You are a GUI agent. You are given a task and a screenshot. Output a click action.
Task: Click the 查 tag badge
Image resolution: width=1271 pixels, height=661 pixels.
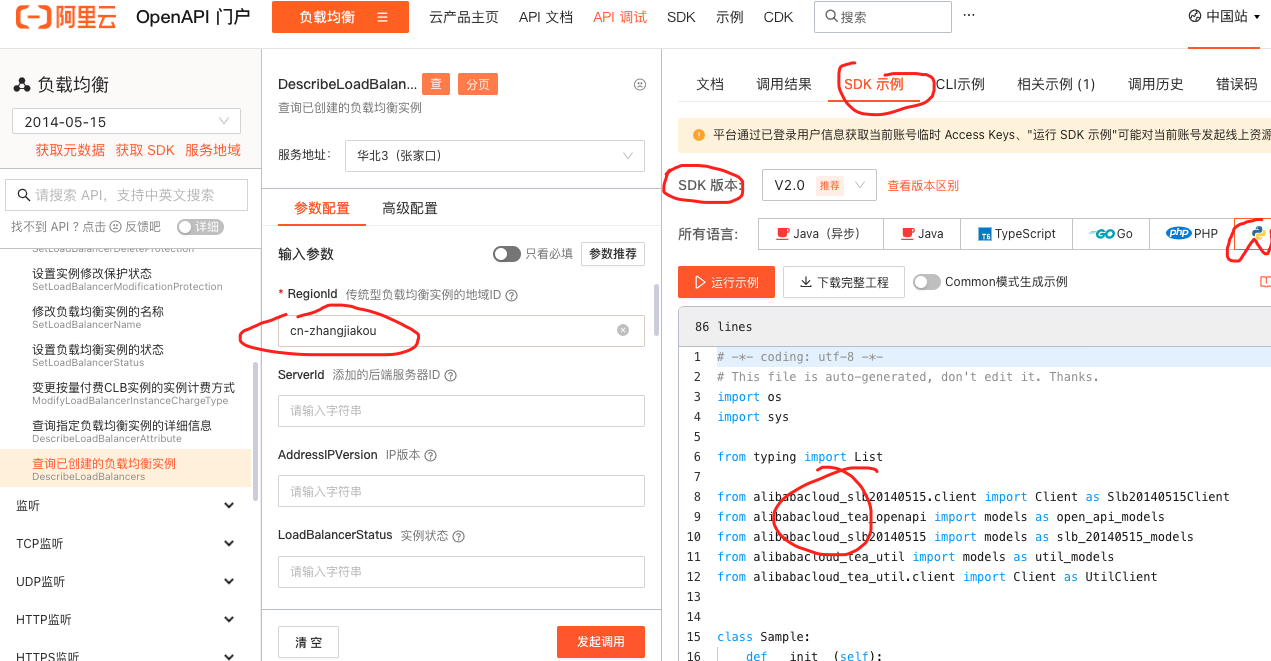click(x=436, y=84)
